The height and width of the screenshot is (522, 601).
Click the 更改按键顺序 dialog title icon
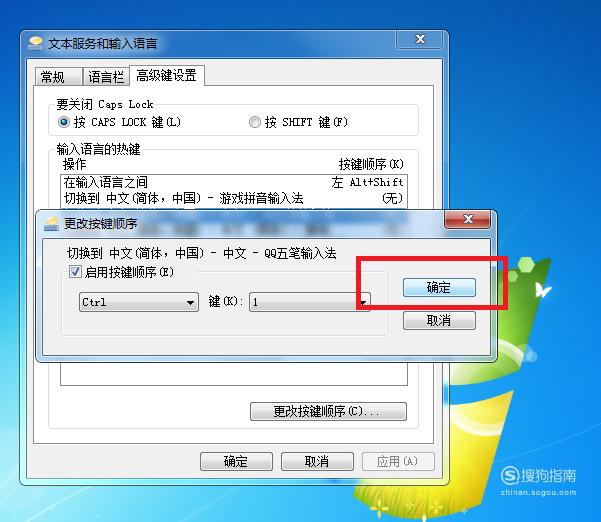coord(51,223)
